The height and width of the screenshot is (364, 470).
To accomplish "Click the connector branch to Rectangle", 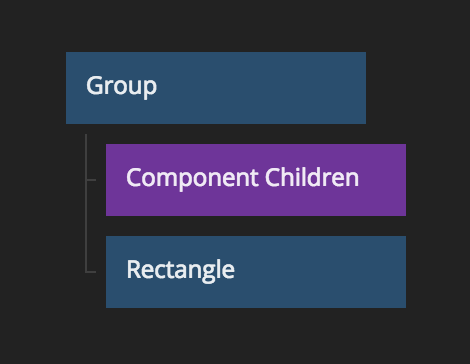I will point(91,272).
